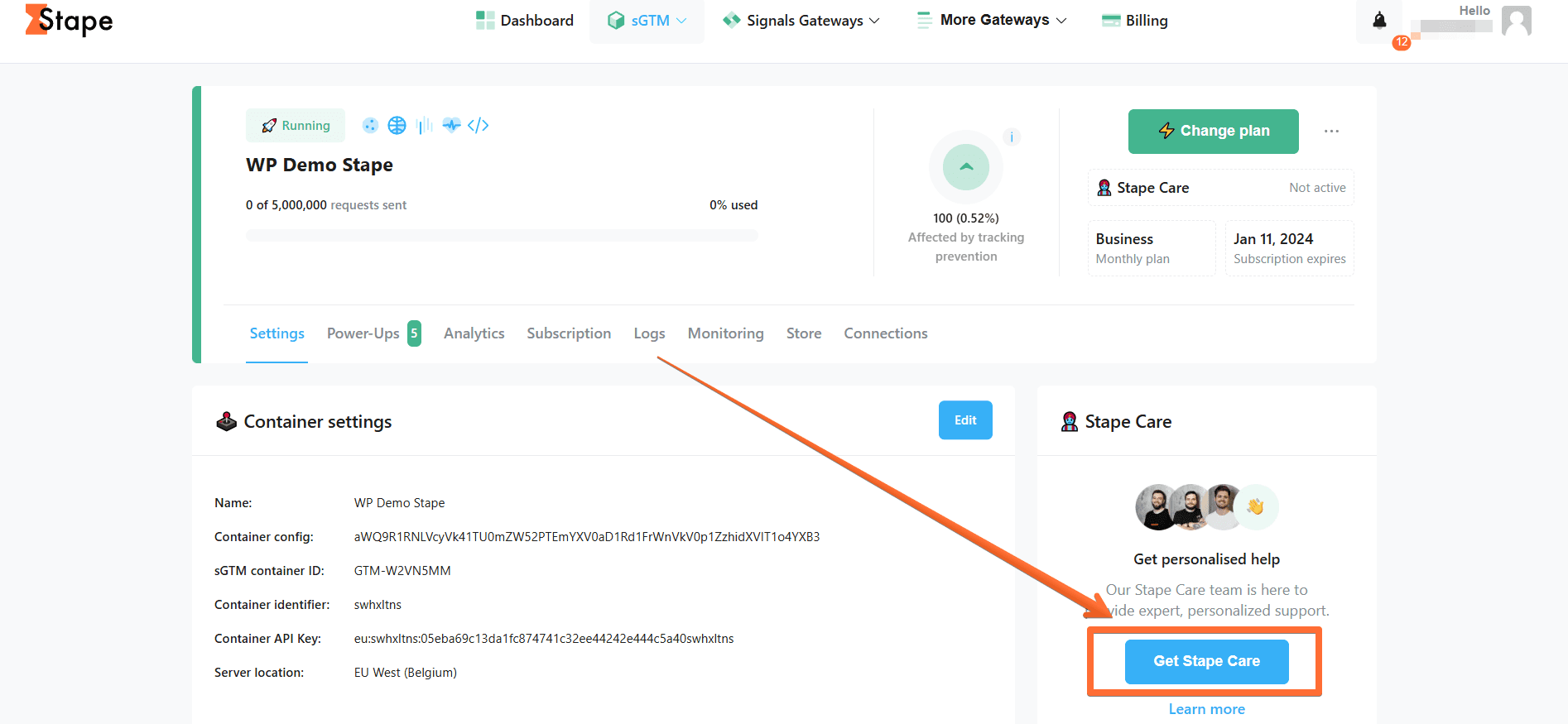The image size is (1568, 724).
Task: Switch to the Connections tab
Action: click(886, 333)
